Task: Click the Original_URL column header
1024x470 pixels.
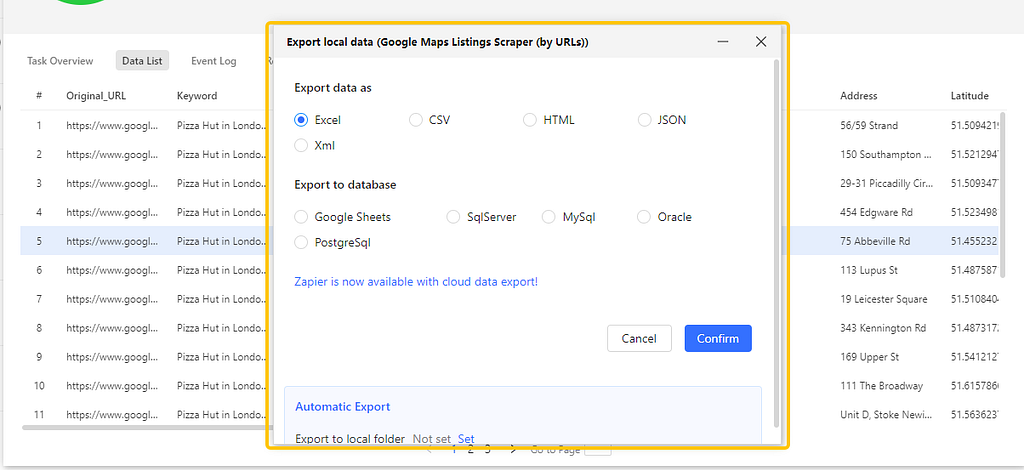Action: [x=96, y=95]
